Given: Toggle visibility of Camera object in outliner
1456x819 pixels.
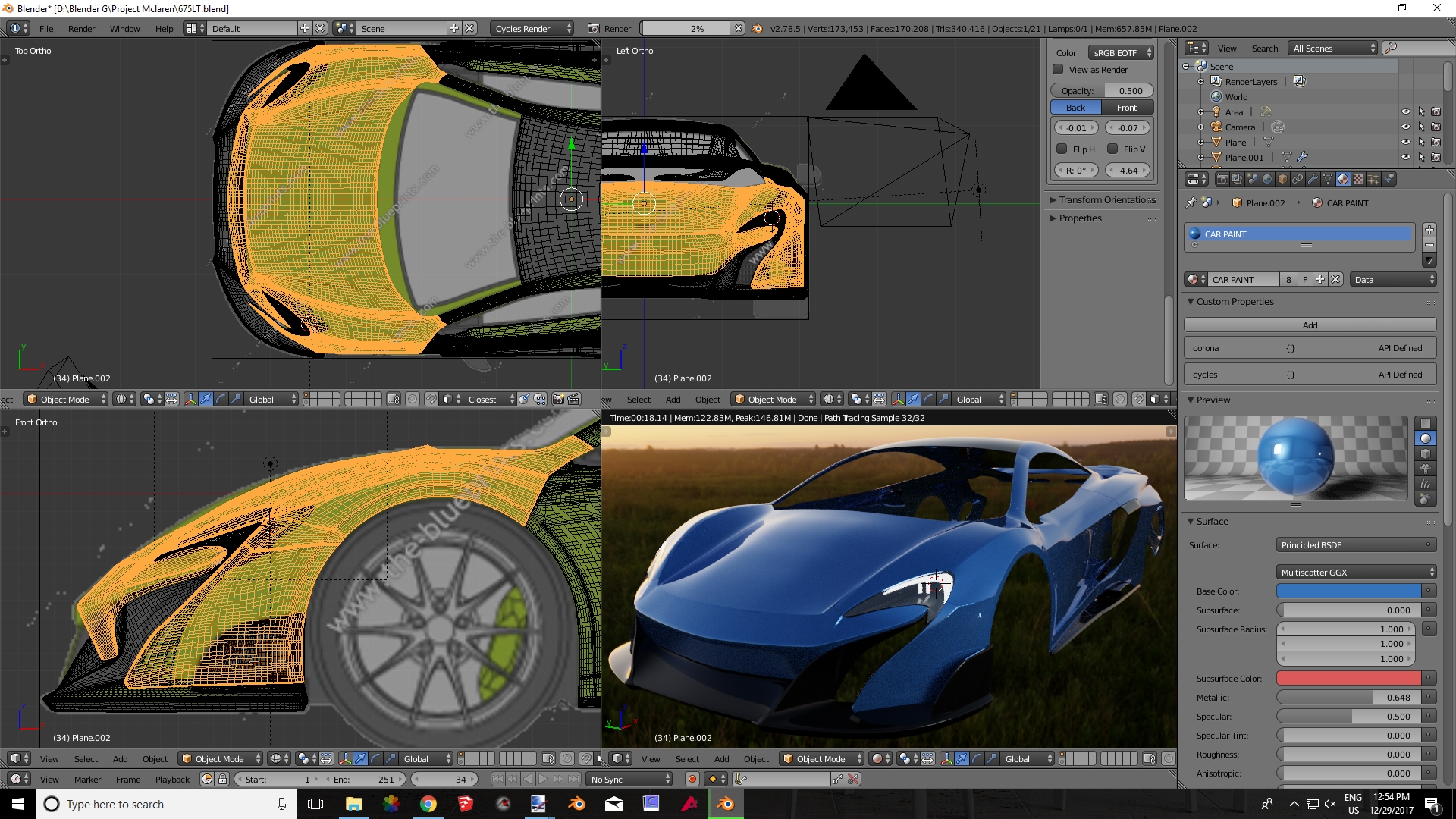Looking at the screenshot, I should (x=1407, y=127).
